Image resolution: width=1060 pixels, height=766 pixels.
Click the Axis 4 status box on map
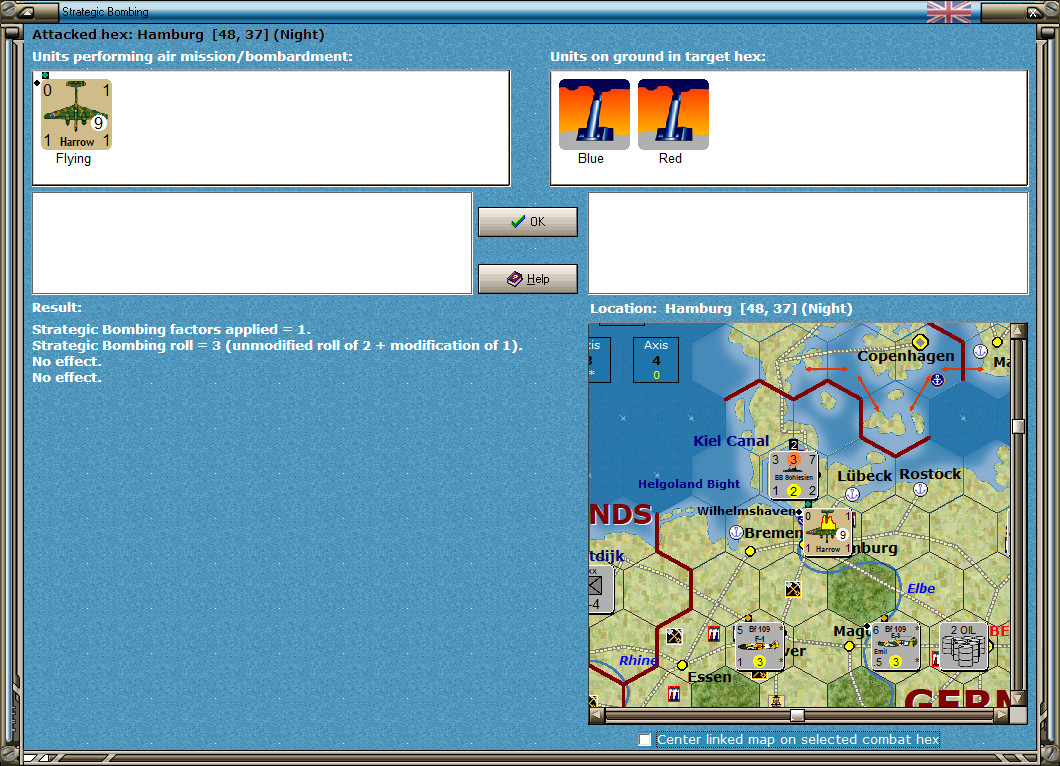pyautogui.click(x=656, y=360)
